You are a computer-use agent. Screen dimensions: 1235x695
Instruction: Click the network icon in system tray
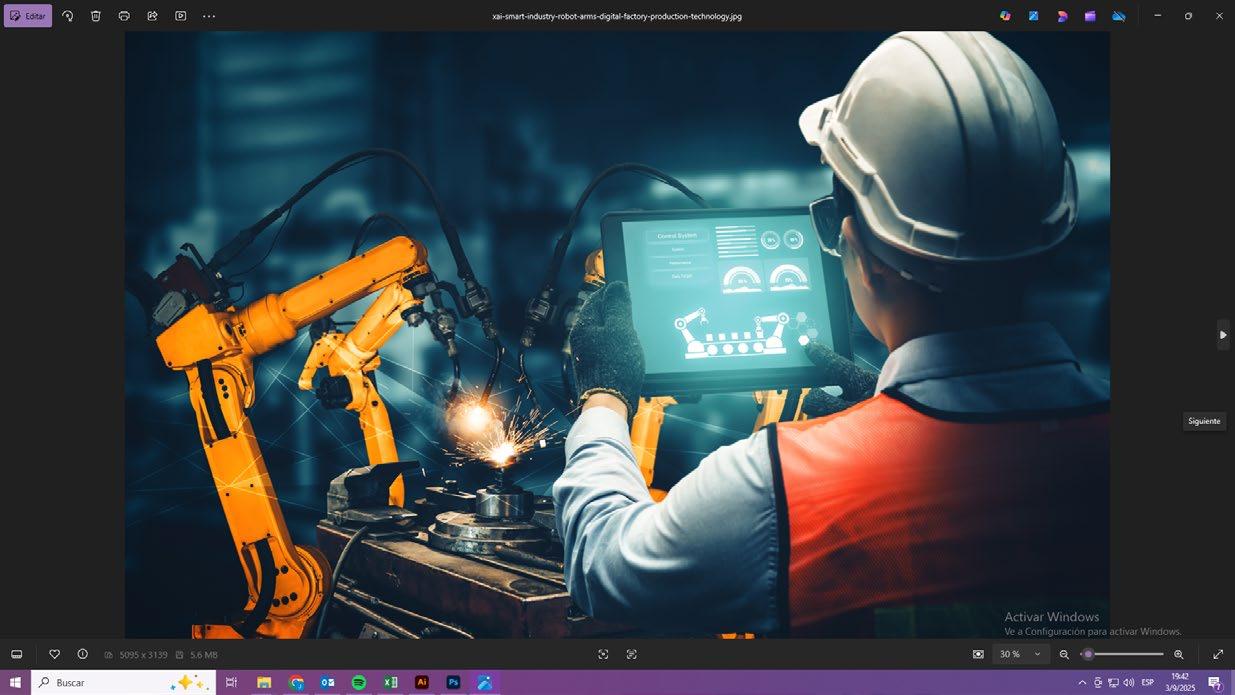tap(1113, 682)
